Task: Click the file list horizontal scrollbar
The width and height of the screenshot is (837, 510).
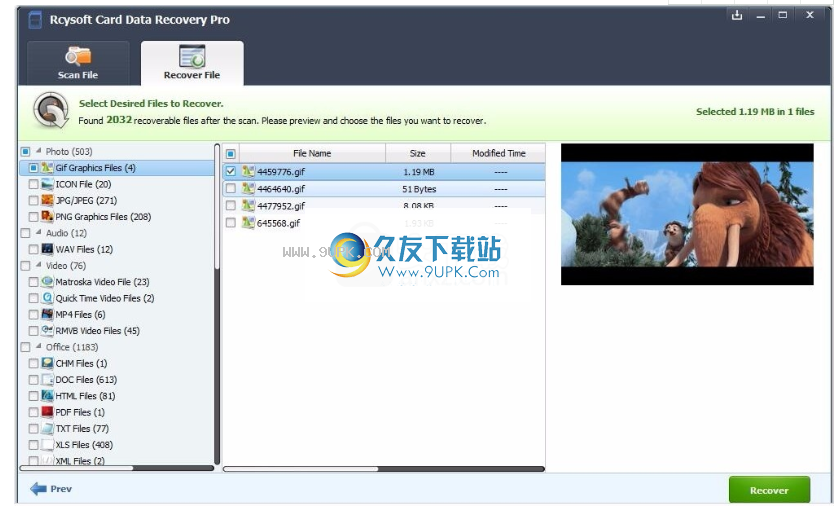Action: [x=384, y=469]
